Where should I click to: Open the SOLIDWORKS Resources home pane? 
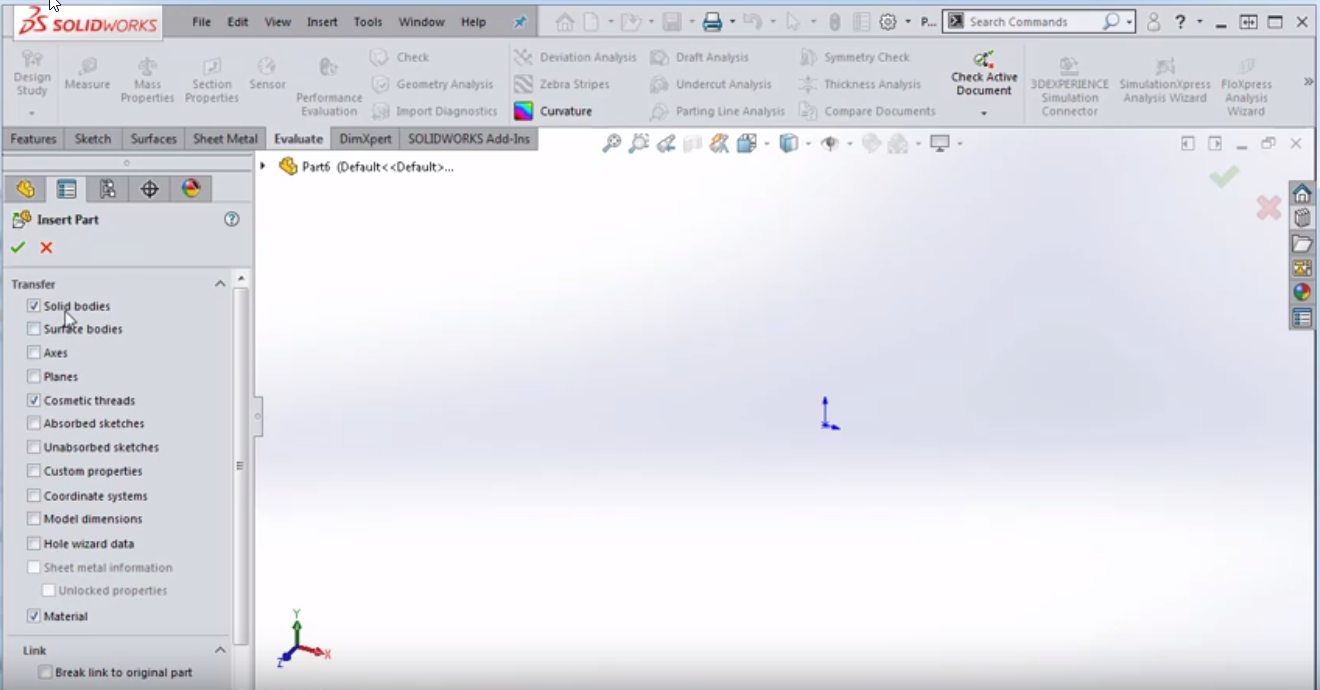[x=1301, y=193]
